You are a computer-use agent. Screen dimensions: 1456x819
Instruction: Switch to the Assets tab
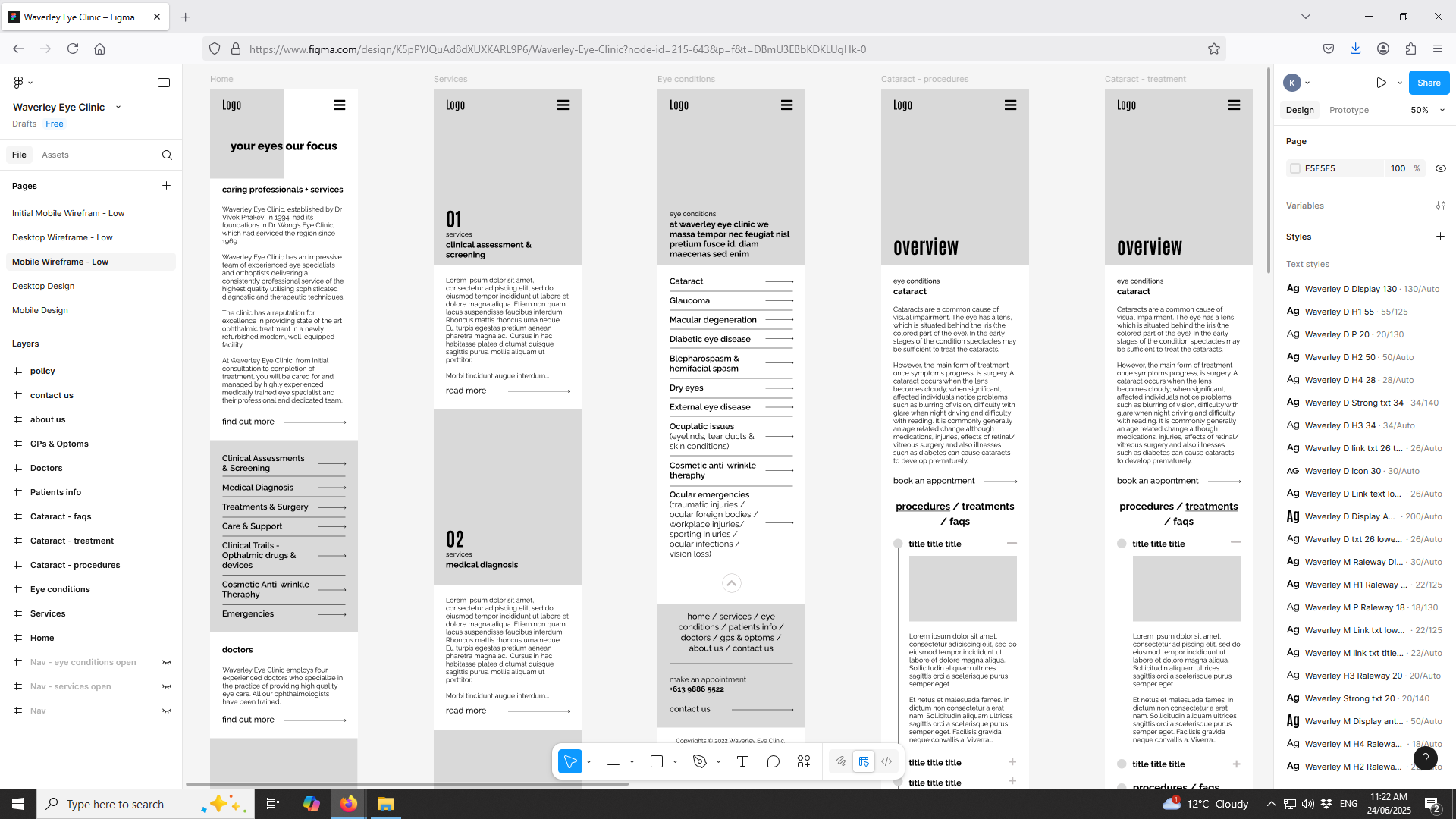(55, 155)
